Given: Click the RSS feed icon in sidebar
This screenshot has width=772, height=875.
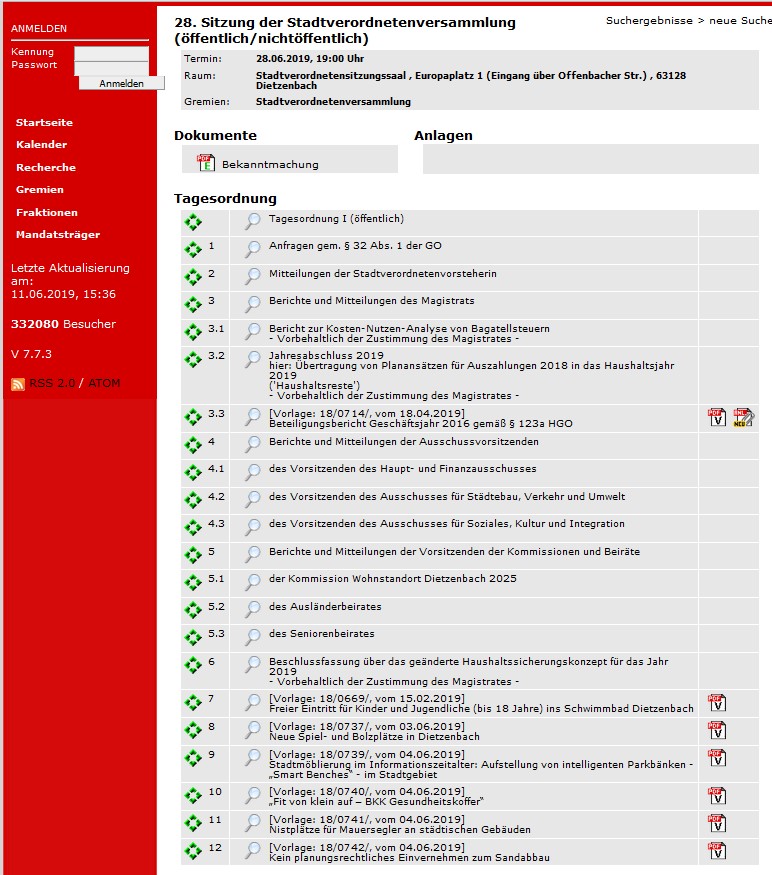Looking at the screenshot, I should pos(18,384).
